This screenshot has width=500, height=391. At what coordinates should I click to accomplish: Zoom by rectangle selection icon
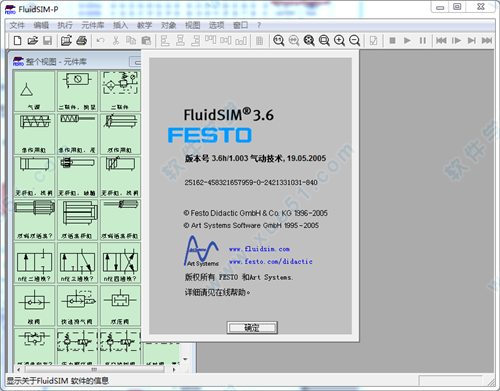(324, 41)
